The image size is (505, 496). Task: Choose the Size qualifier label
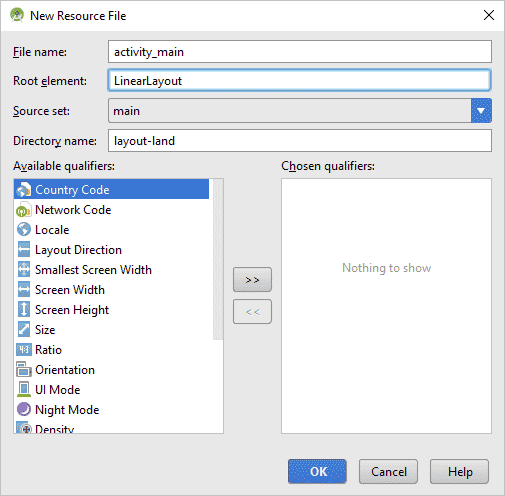45,330
